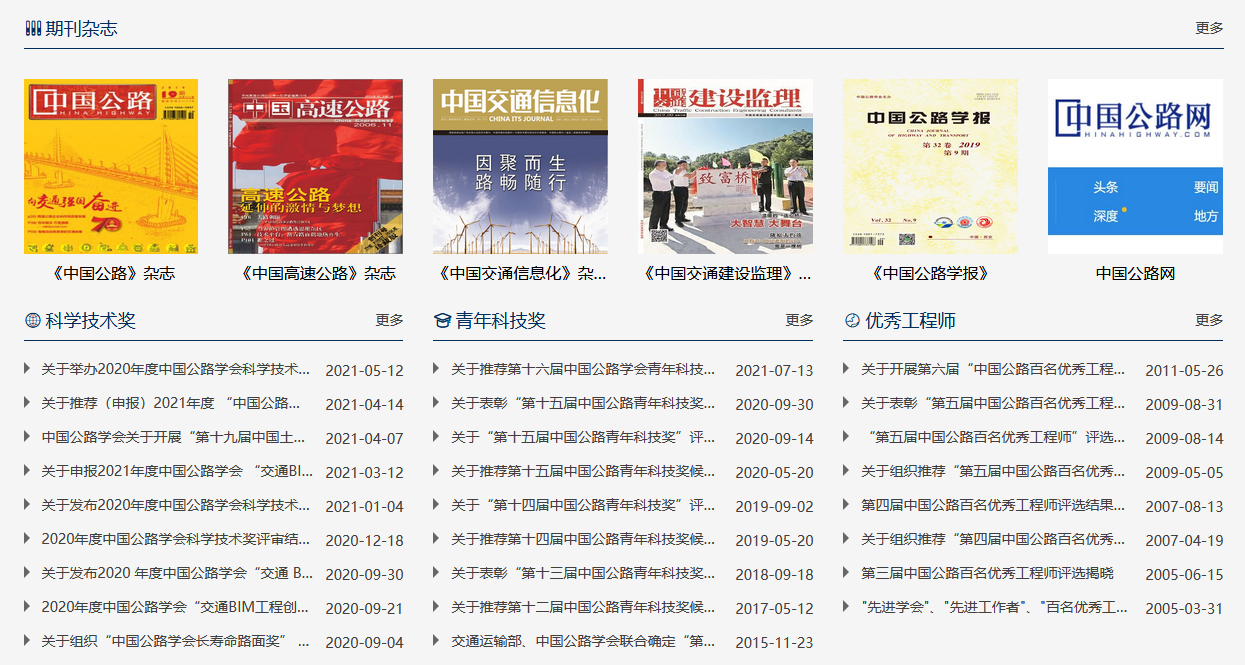Click arrow bullet before 关于推荐第十六届中国公路学会青年科技
The image size is (1245, 665).
(437, 368)
